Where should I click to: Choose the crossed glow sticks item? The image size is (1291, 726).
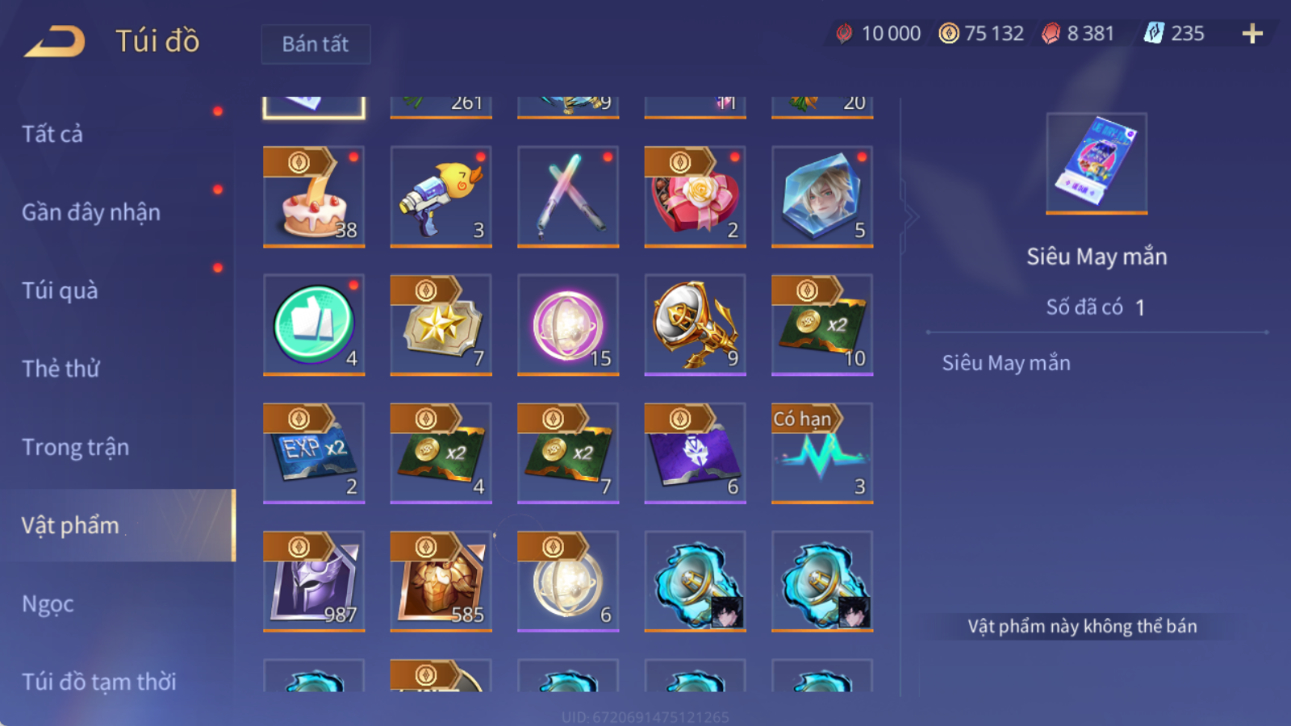(x=568, y=196)
